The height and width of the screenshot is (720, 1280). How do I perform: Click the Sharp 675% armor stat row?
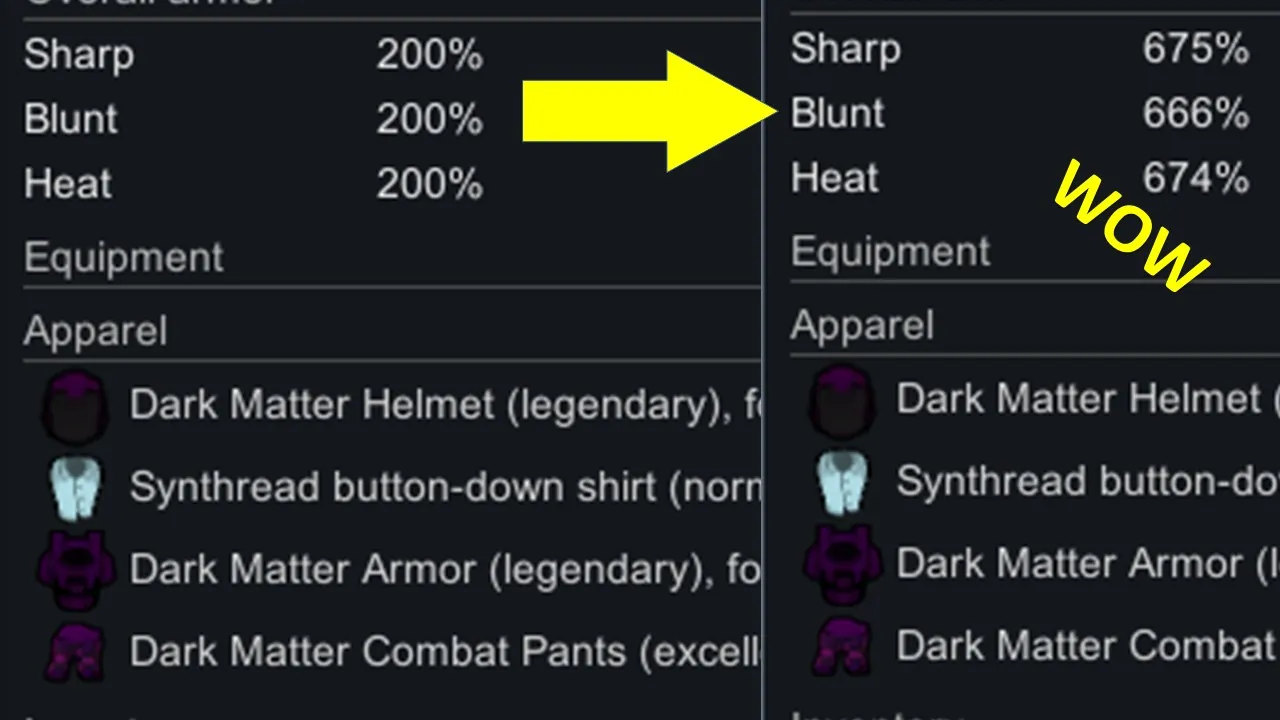[x=1020, y=49]
